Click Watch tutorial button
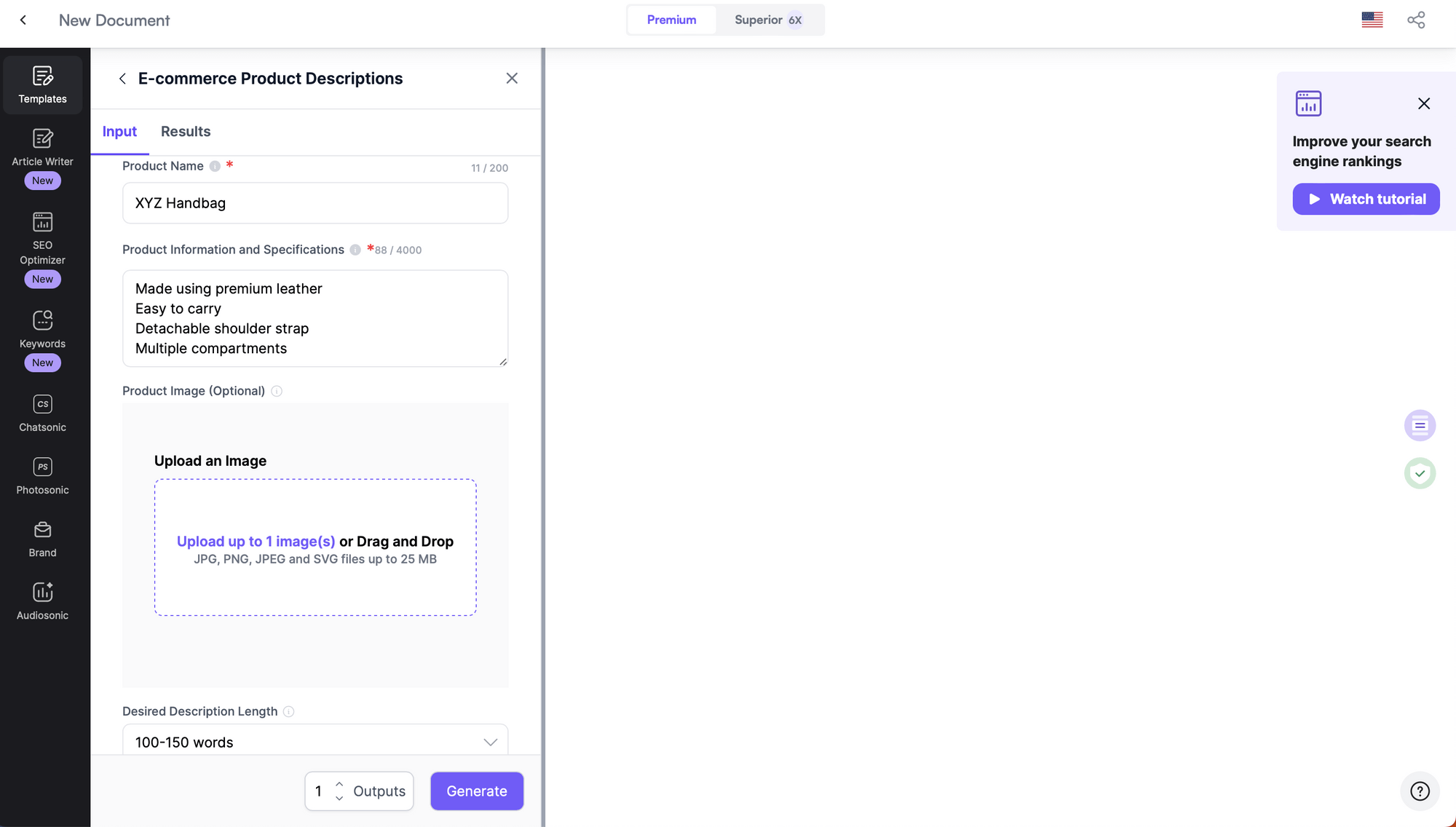1456x827 pixels. [x=1365, y=199]
